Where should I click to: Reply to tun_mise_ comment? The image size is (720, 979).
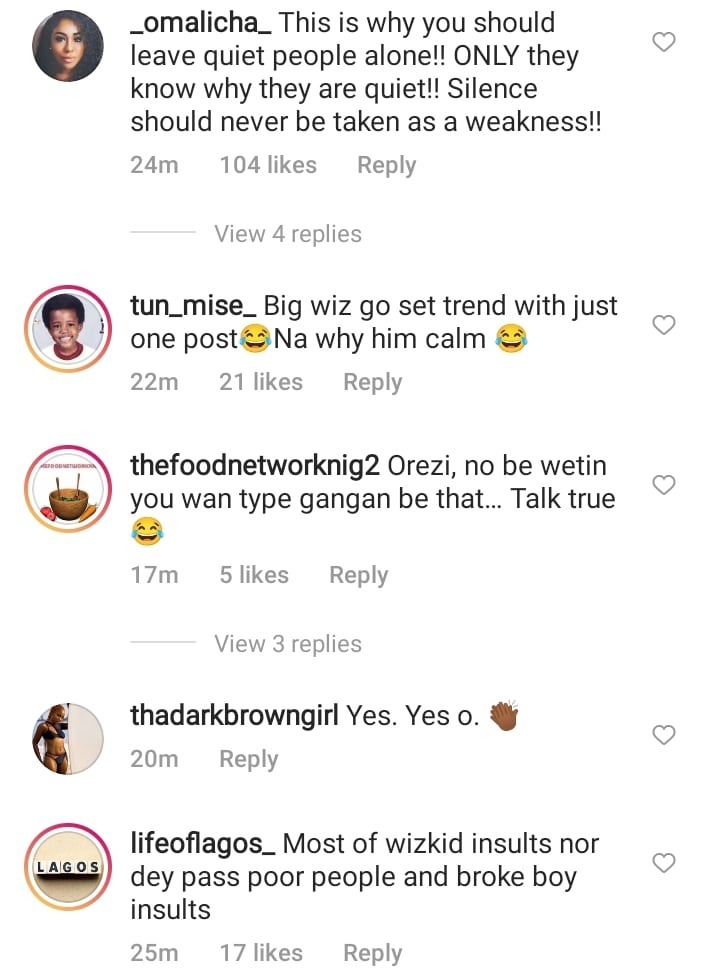372,382
